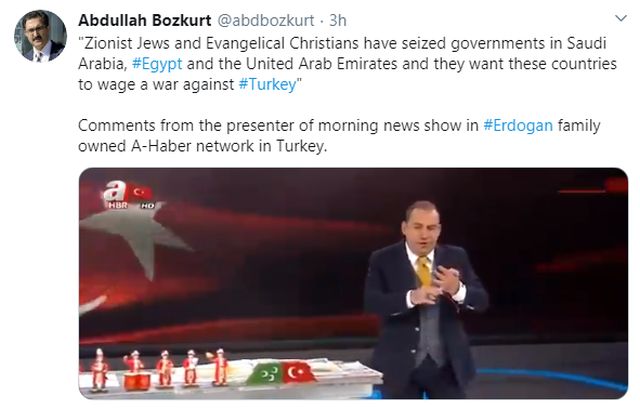Click the large star graphic in video
Screen dimensions: 640x409
[135, 237]
